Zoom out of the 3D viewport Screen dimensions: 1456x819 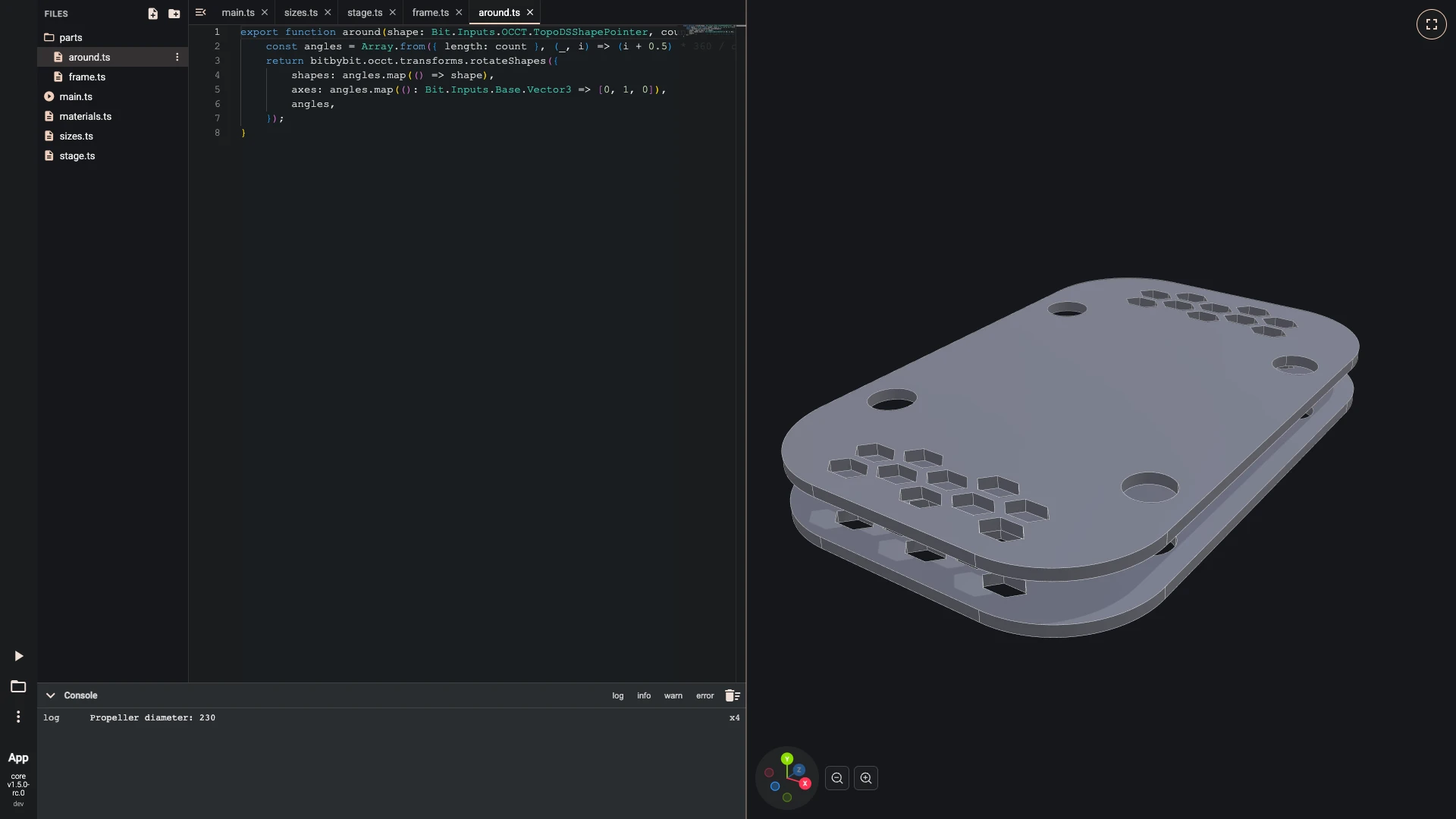click(837, 778)
